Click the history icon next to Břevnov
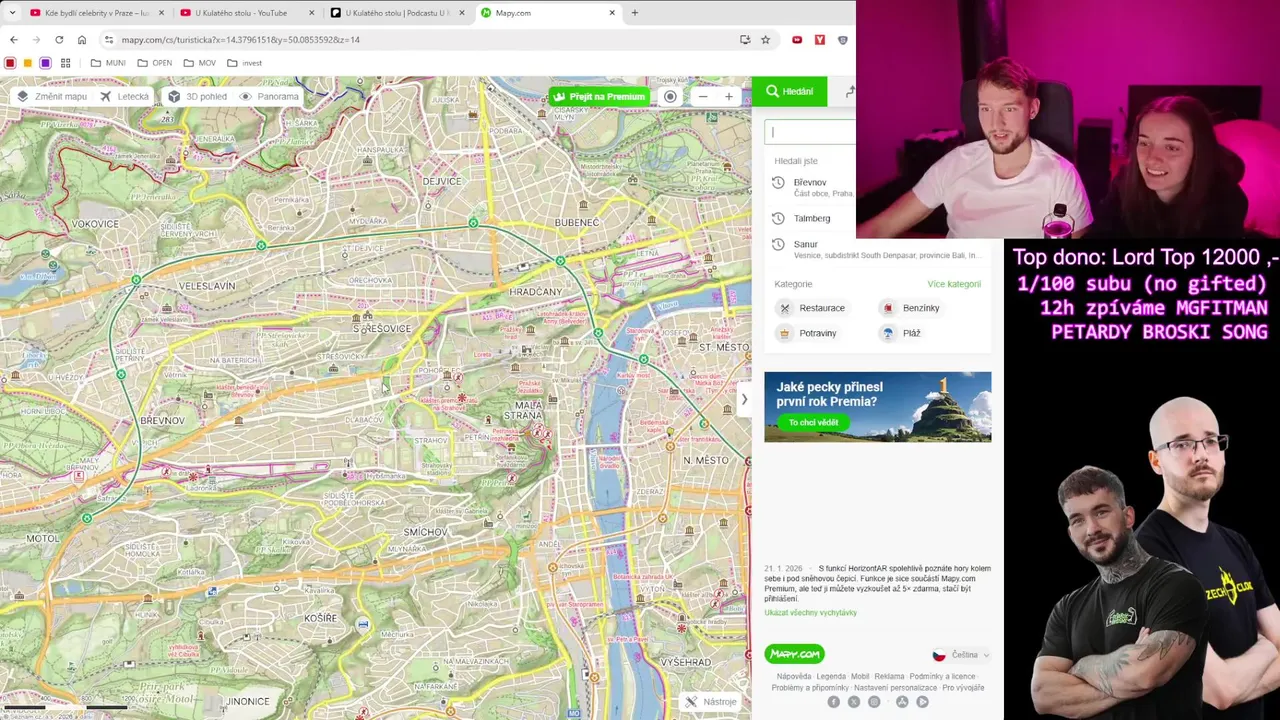 pyautogui.click(x=778, y=182)
